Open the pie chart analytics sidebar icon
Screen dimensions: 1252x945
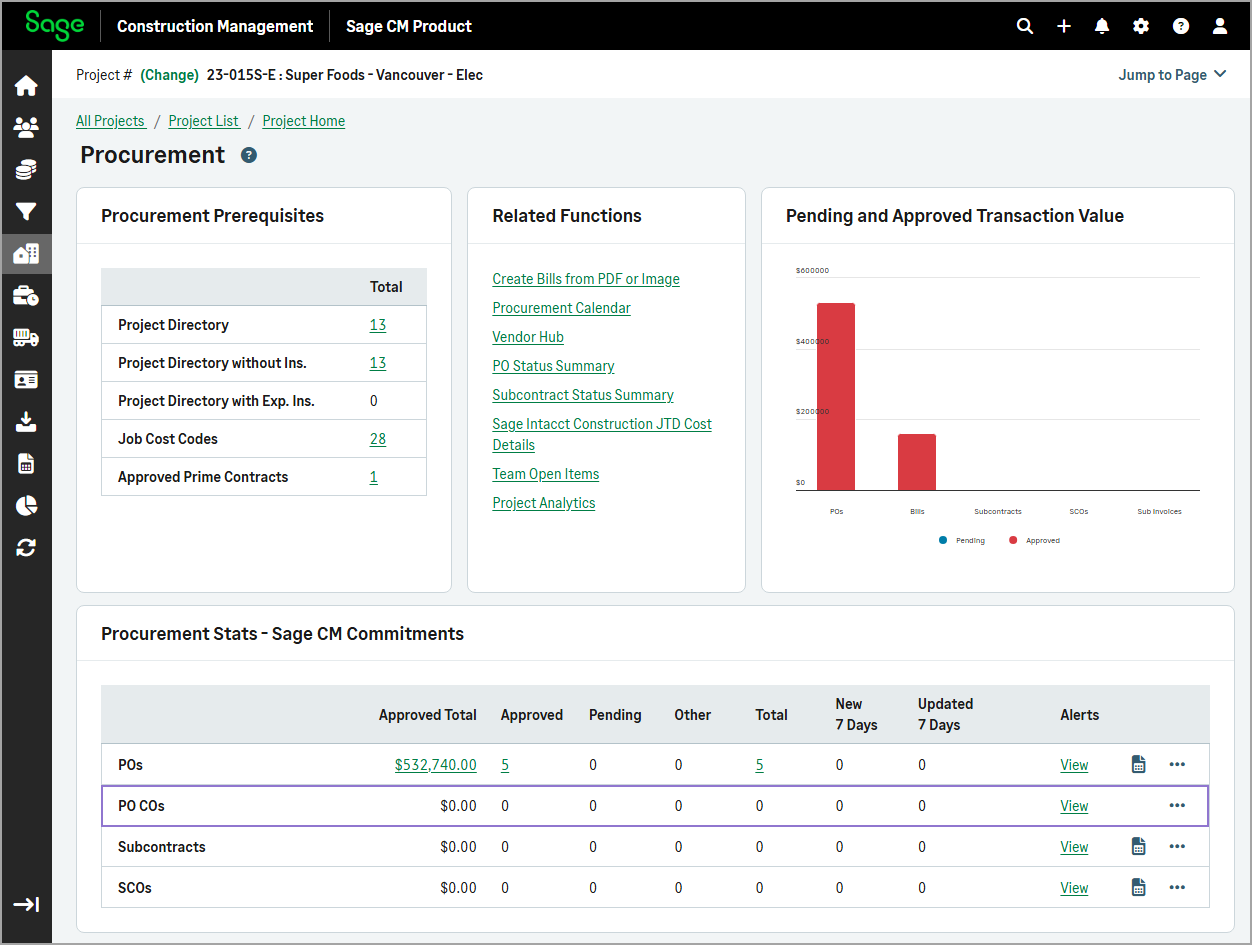point(26,506)
